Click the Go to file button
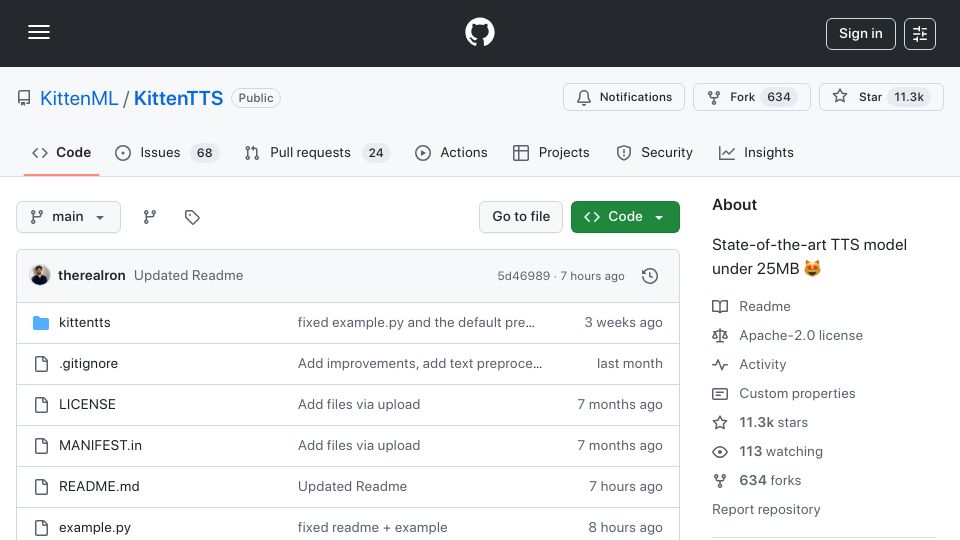 point(521,217)
